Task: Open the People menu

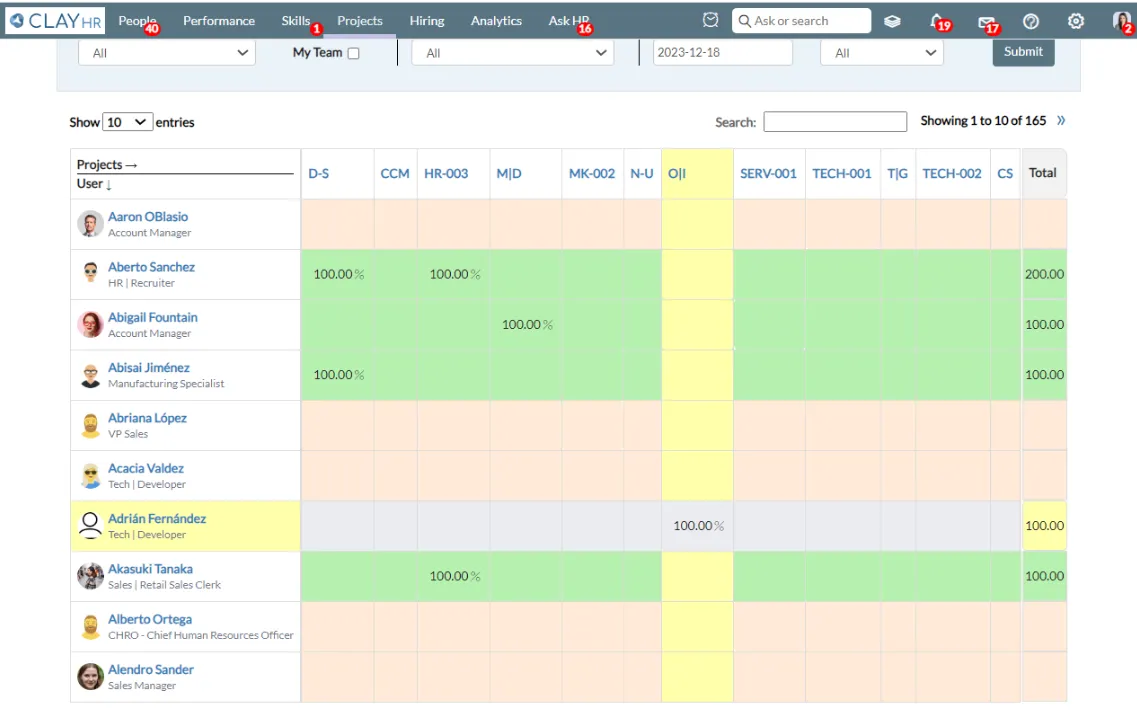Action: tap(137, 21)
